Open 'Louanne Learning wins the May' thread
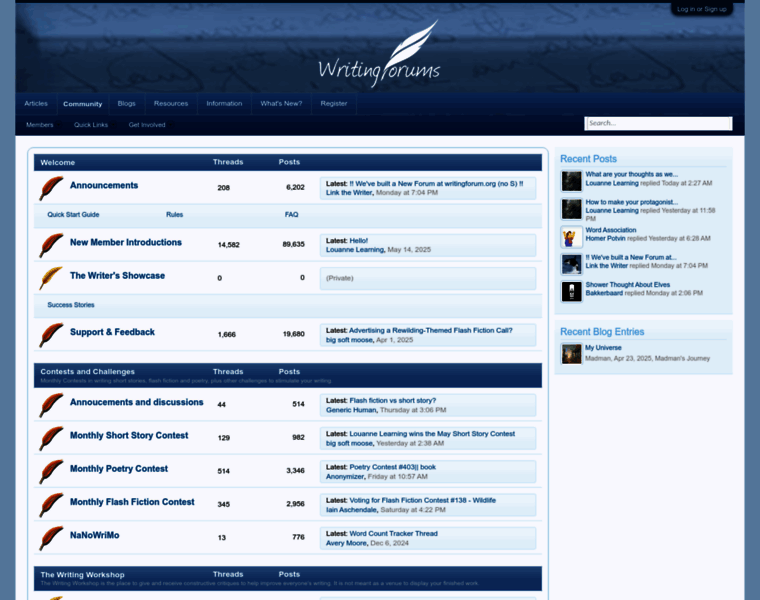Image resolution: width=760 pixels, height=600 pixels. click(x=432, y=434)
